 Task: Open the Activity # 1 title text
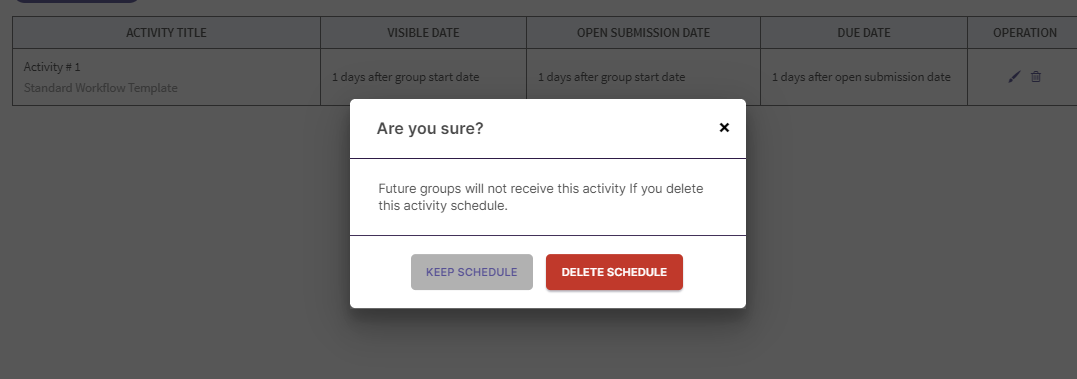[x=52, y=67]
